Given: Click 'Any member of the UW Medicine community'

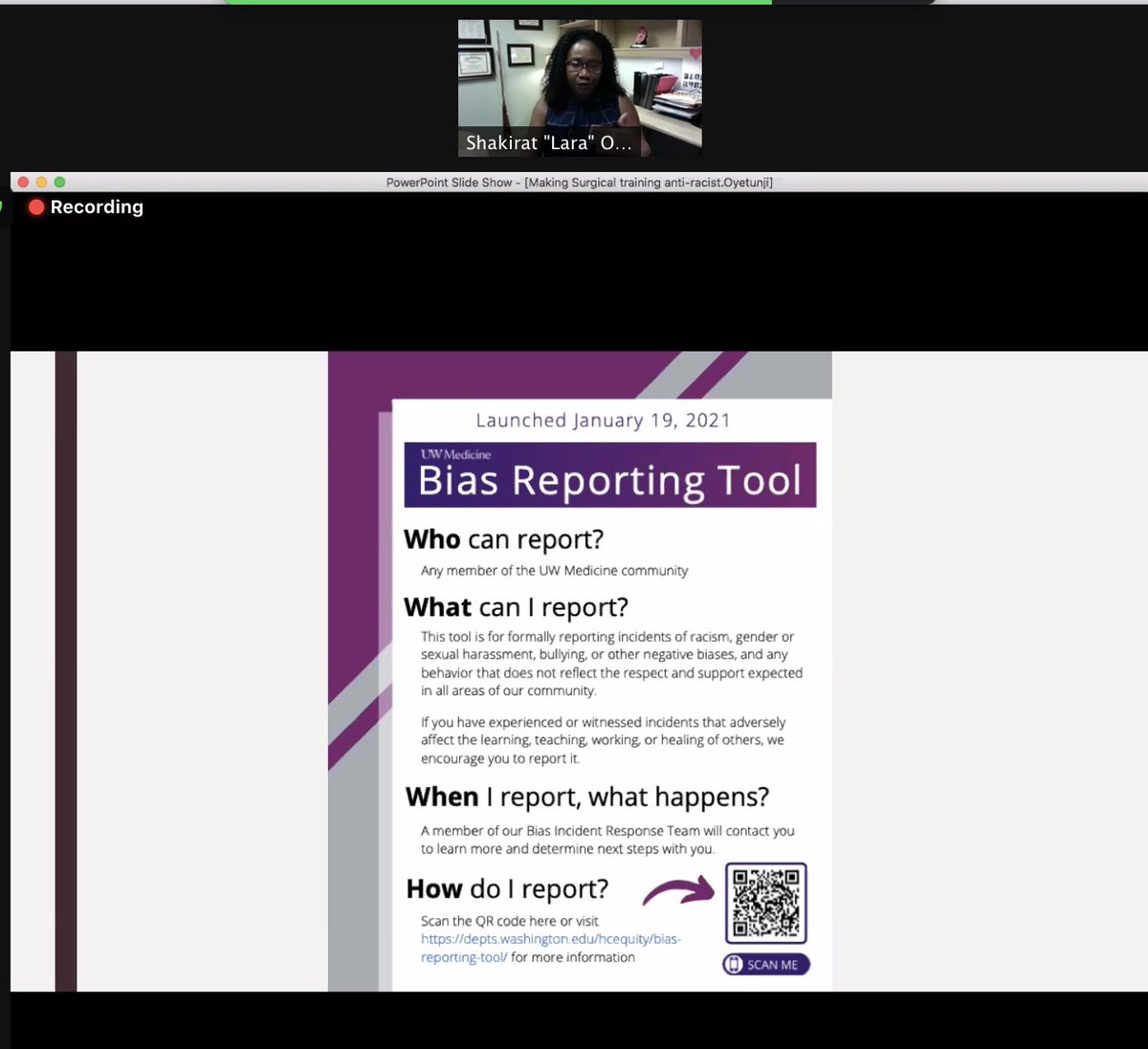Looking at the screenshot, I should point(555,570).
